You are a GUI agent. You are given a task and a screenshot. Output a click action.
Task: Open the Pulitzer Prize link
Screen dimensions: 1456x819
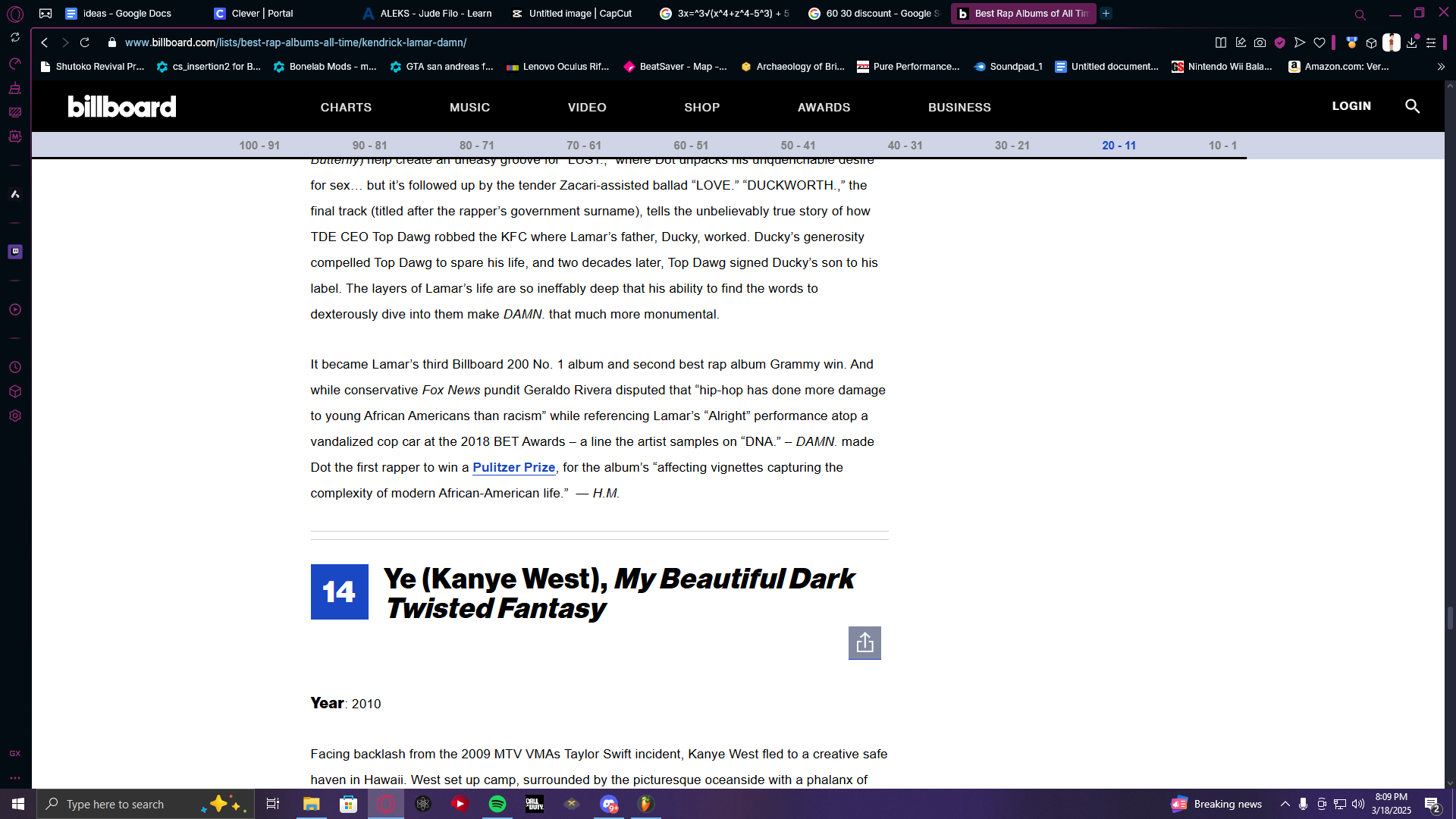514,467
